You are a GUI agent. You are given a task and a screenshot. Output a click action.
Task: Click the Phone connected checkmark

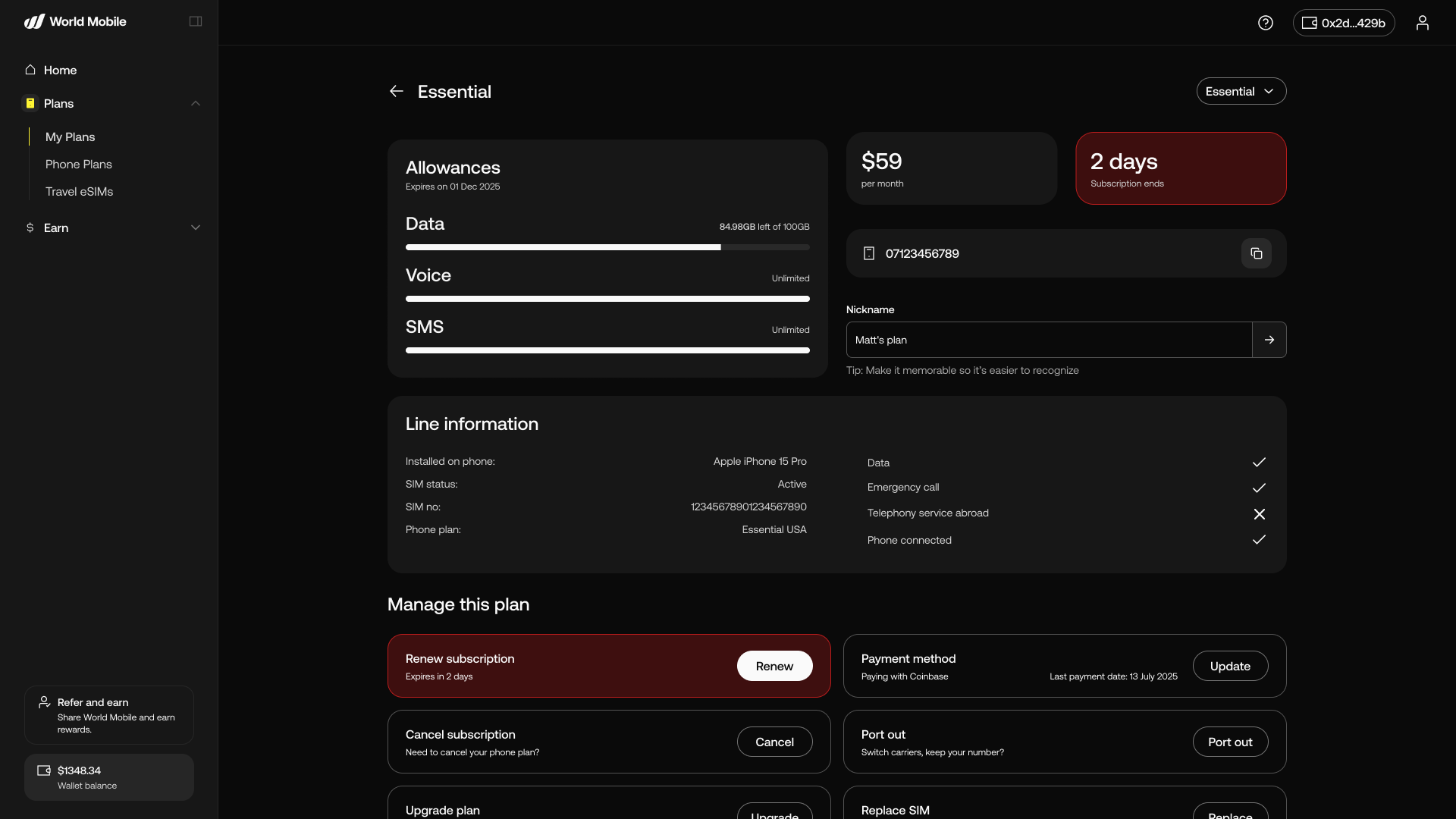coord(1259,540)
